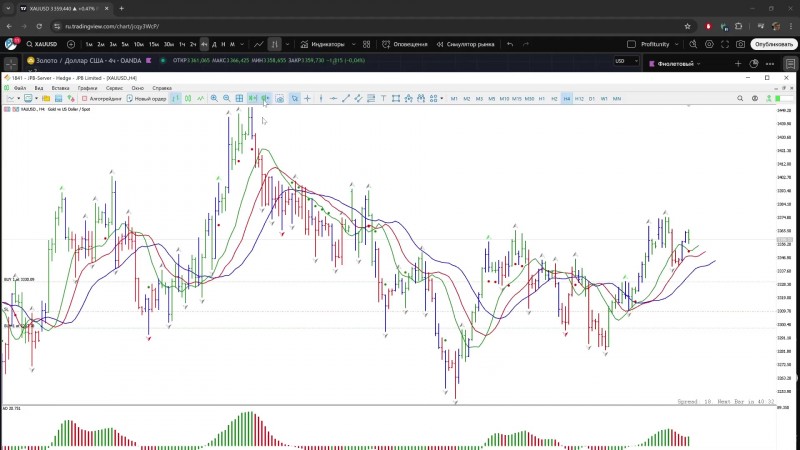
Task: Open the Вид menu
Action: point(39,88)
